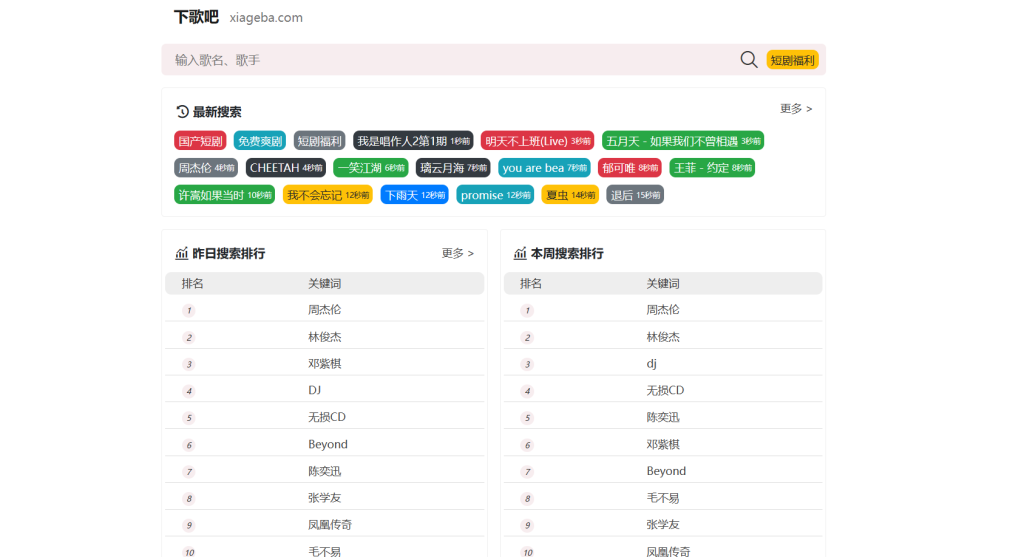Click the magnifying glass search icon
The image size is (1024, 557).
click(748, 60)
